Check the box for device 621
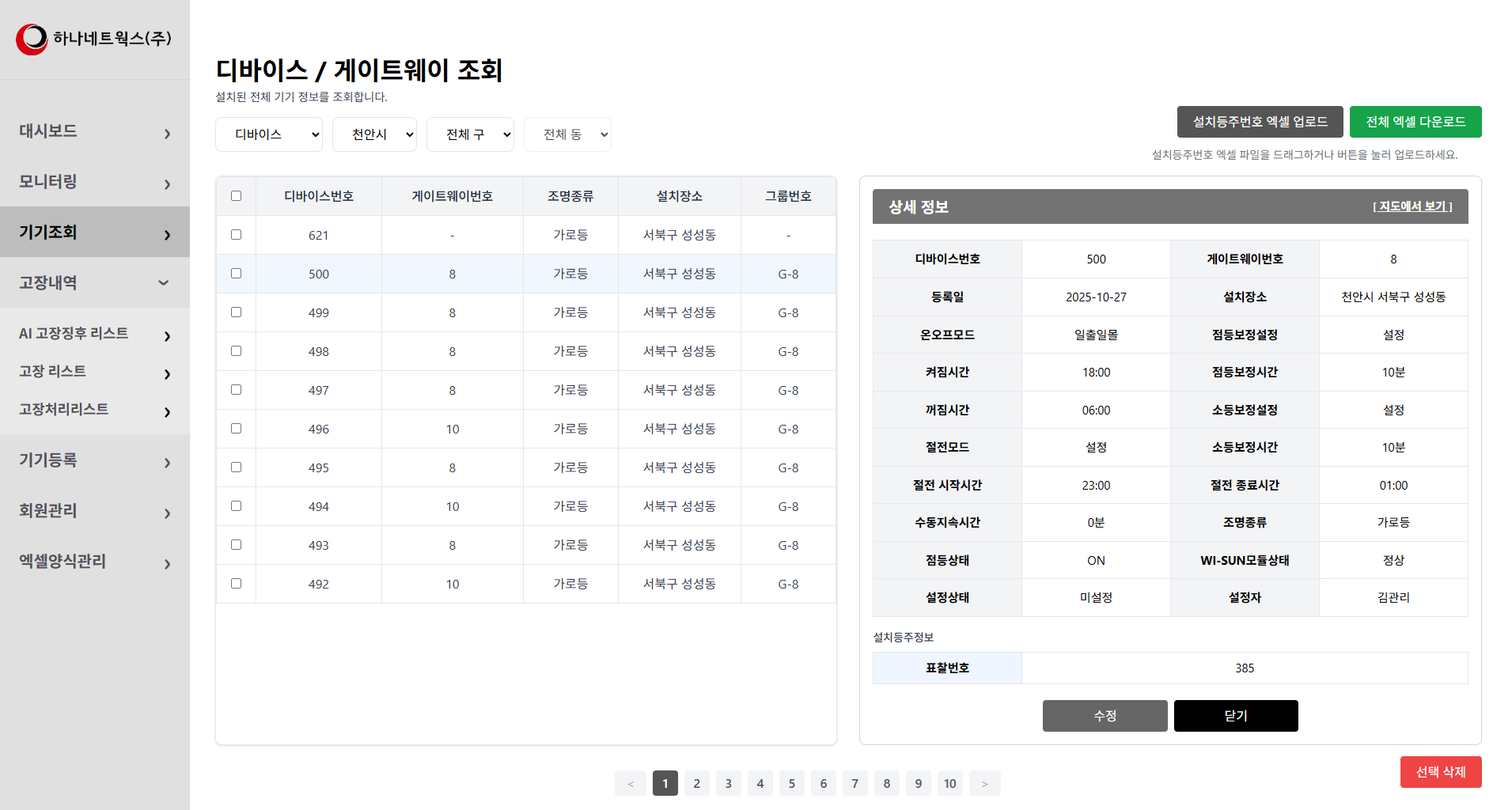This screenshot has width=1512, height=810. tap(236, 235)
